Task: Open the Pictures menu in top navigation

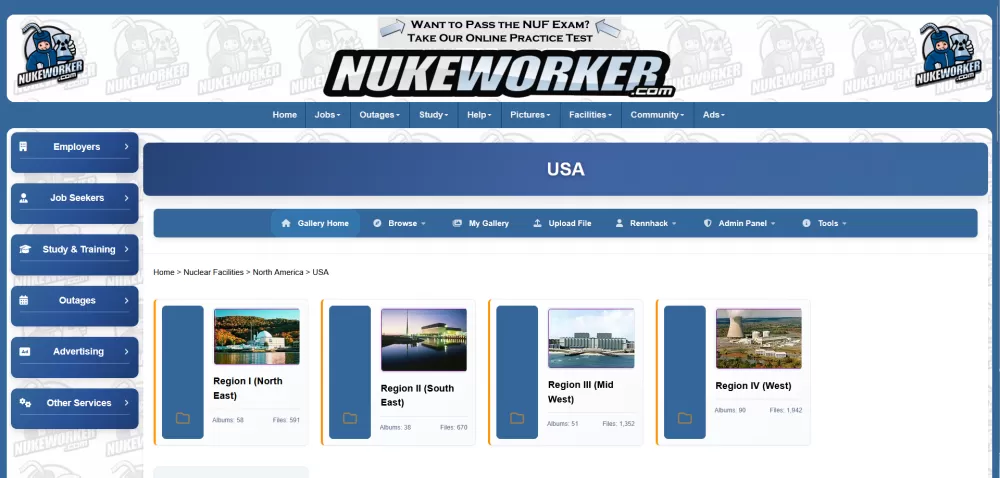Action: tap(531, 115)
